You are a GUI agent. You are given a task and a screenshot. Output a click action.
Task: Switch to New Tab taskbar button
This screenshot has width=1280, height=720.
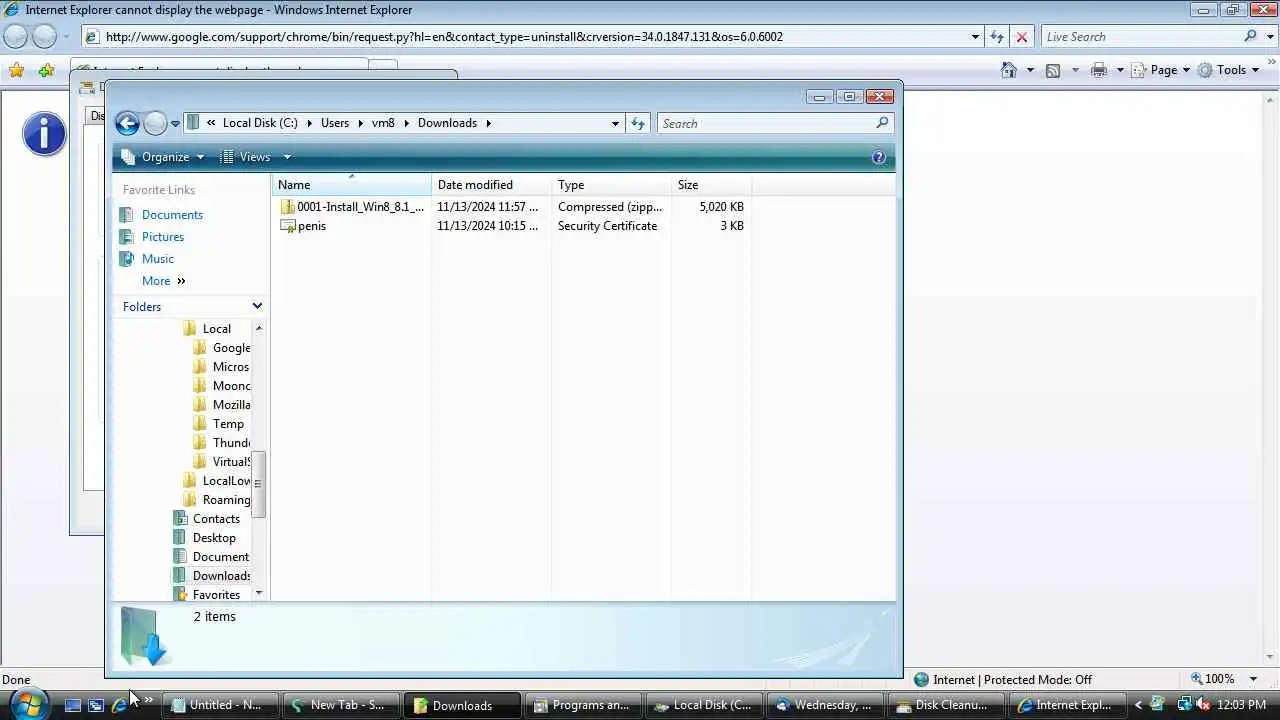point(342,705)
